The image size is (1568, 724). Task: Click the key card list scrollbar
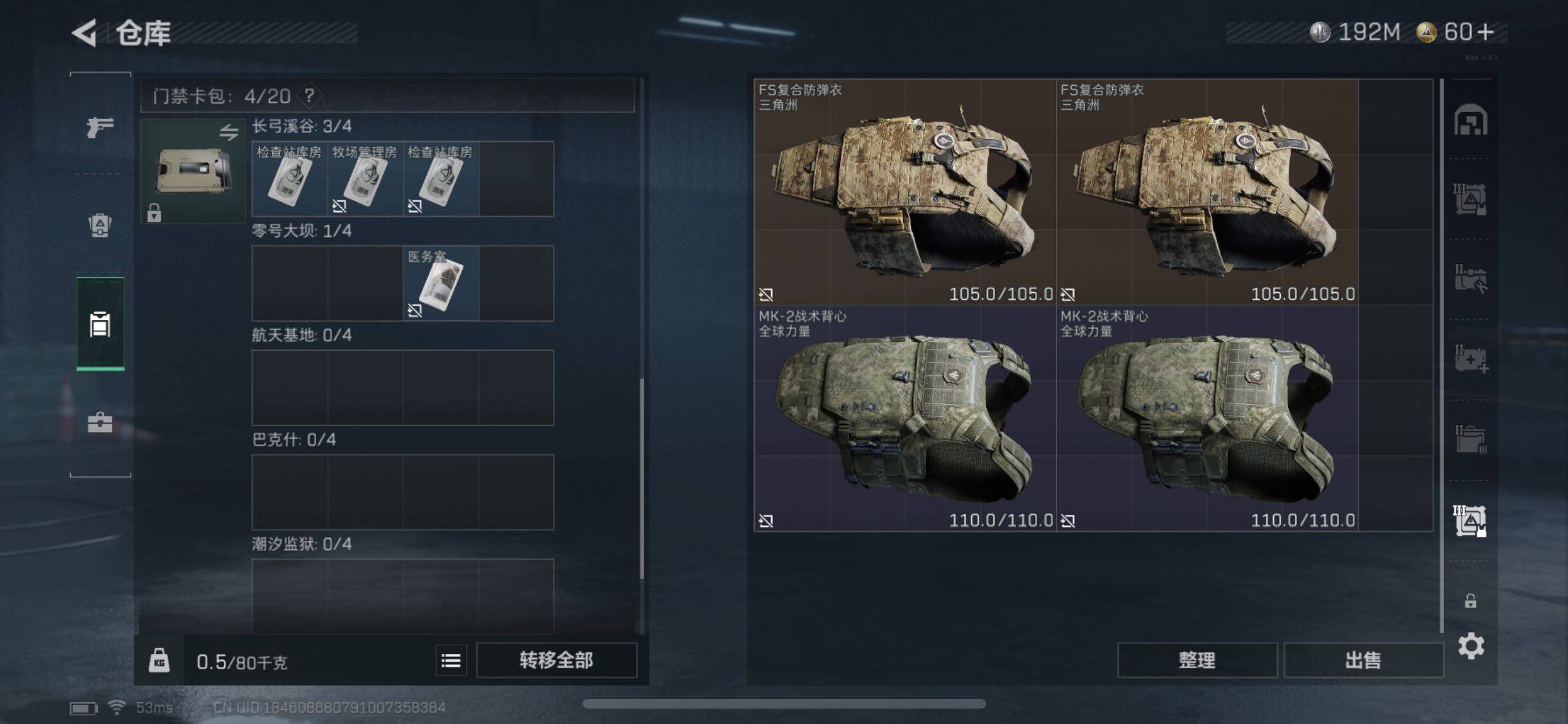coord(641,478)
